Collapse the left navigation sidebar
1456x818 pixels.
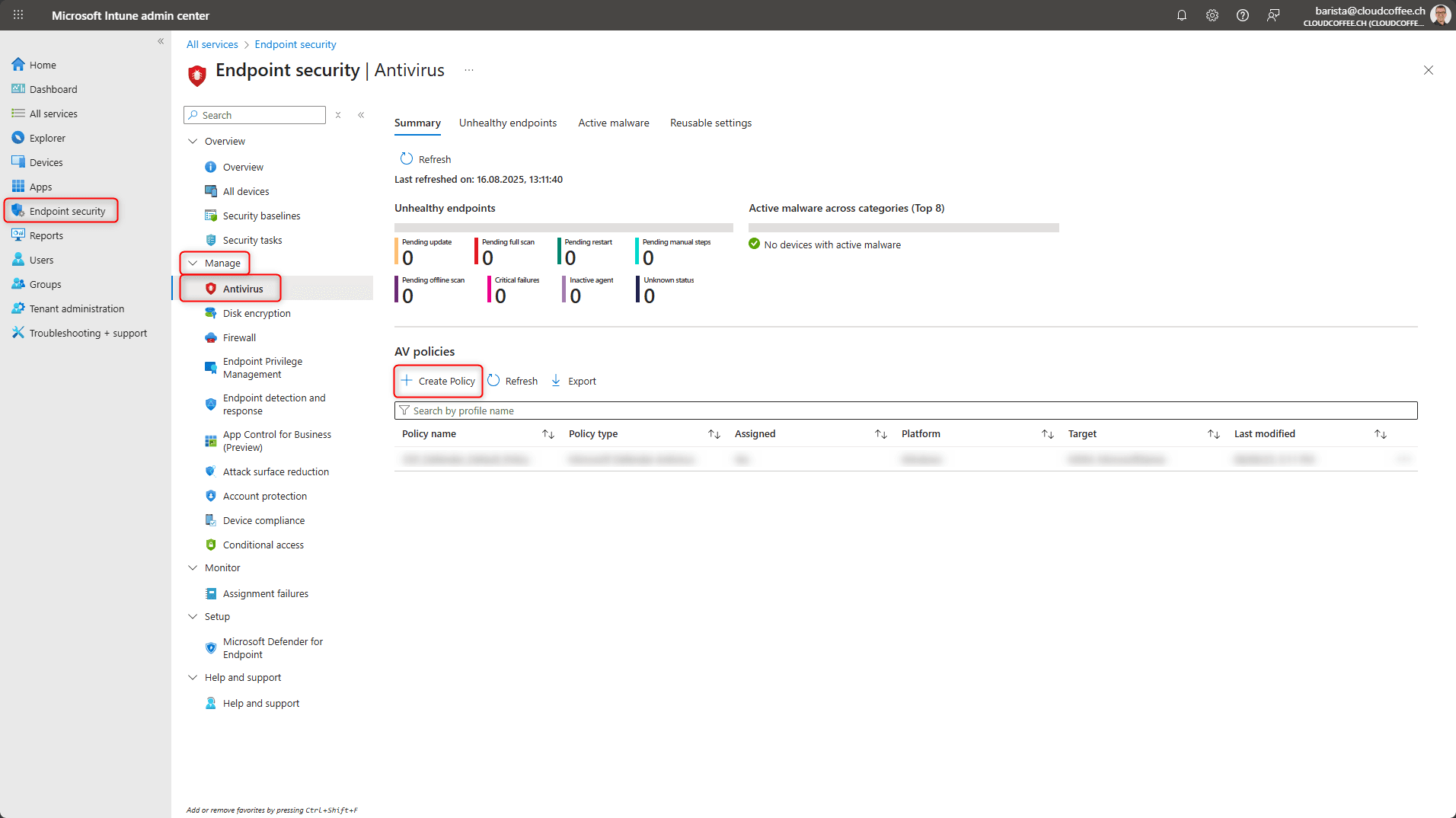161,41
